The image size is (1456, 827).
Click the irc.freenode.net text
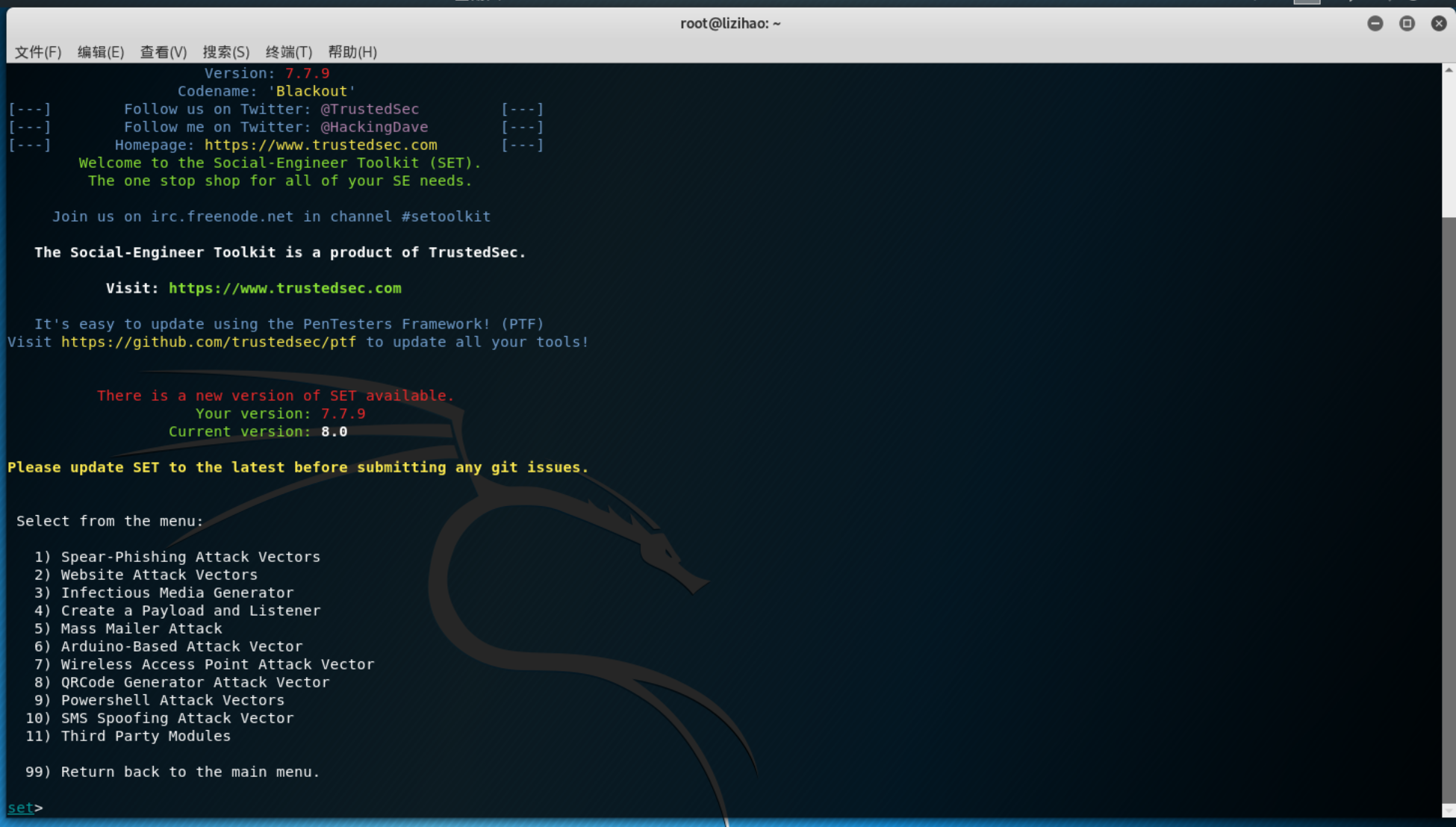[222, 216]
